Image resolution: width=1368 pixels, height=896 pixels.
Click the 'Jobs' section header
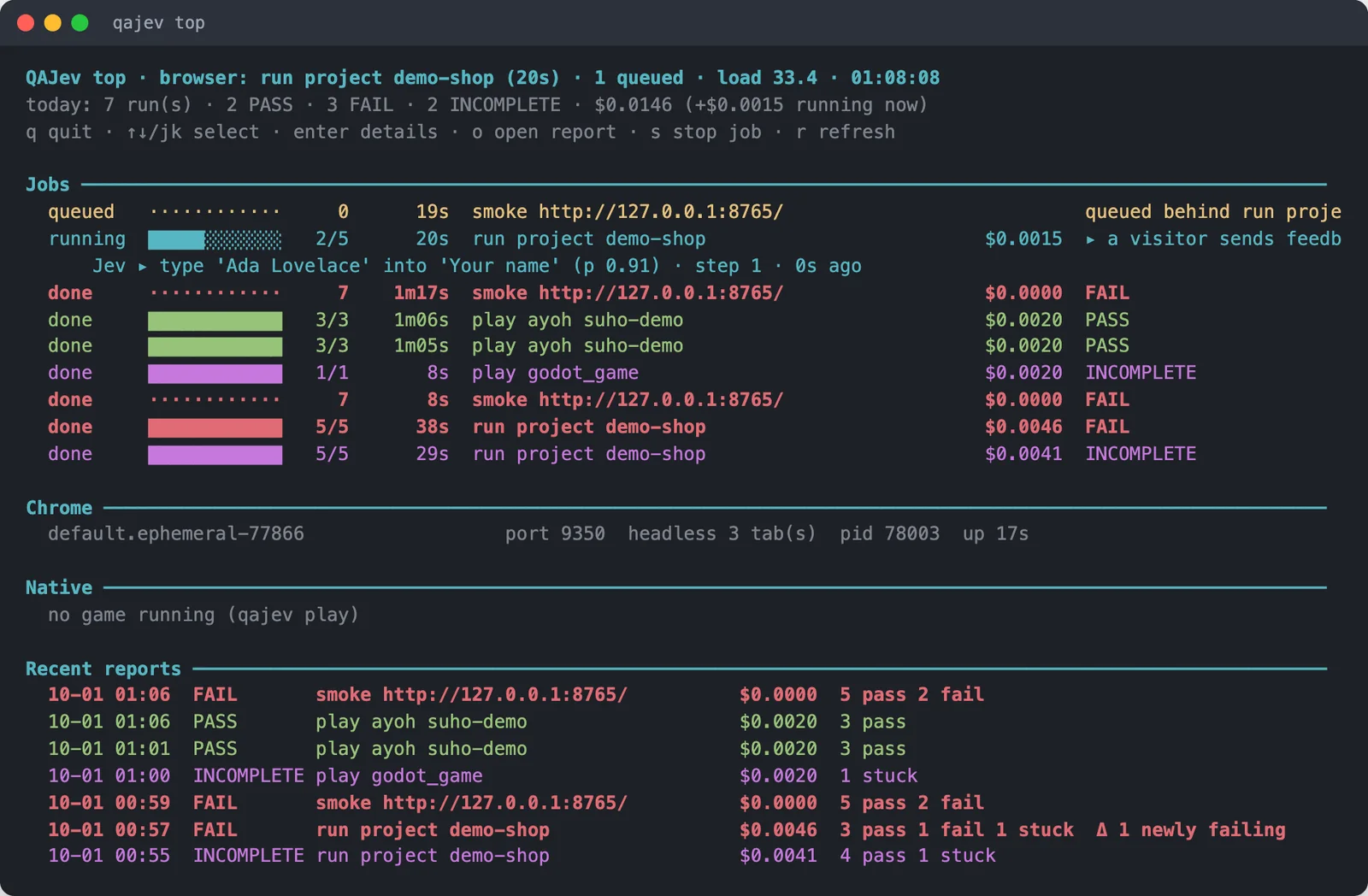pyautogui.click(x=48, y=185)
